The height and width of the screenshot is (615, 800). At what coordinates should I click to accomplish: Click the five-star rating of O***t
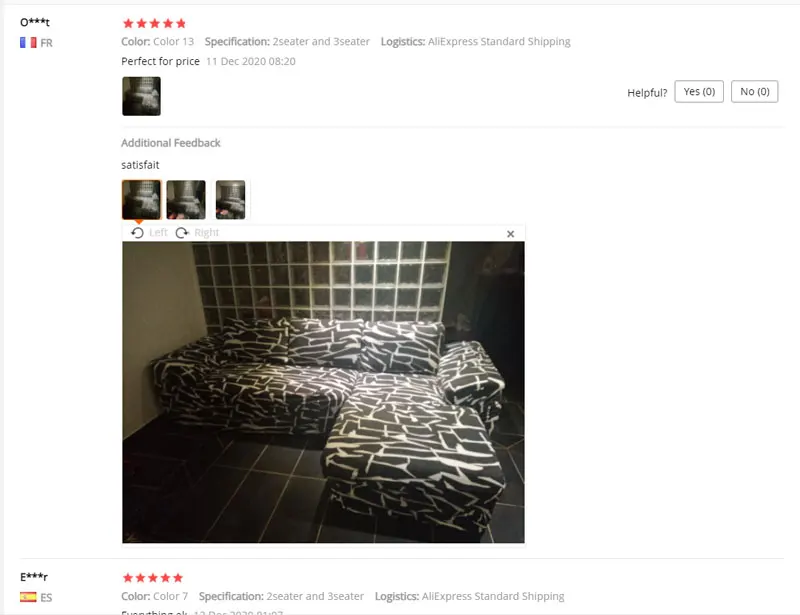(155, 23)
